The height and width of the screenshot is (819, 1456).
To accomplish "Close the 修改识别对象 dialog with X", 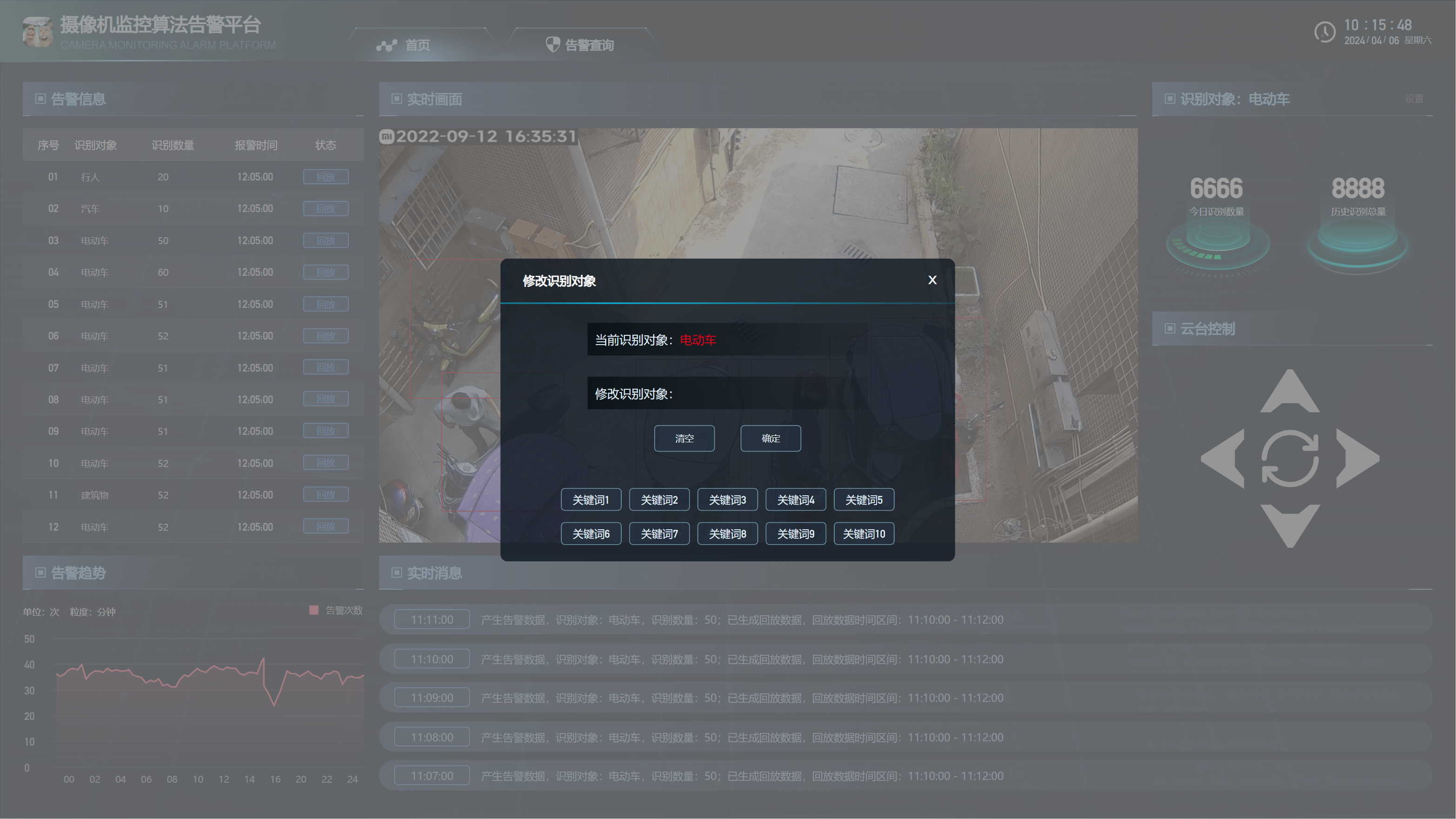I will pyautogui.click(x=932, y=280).
